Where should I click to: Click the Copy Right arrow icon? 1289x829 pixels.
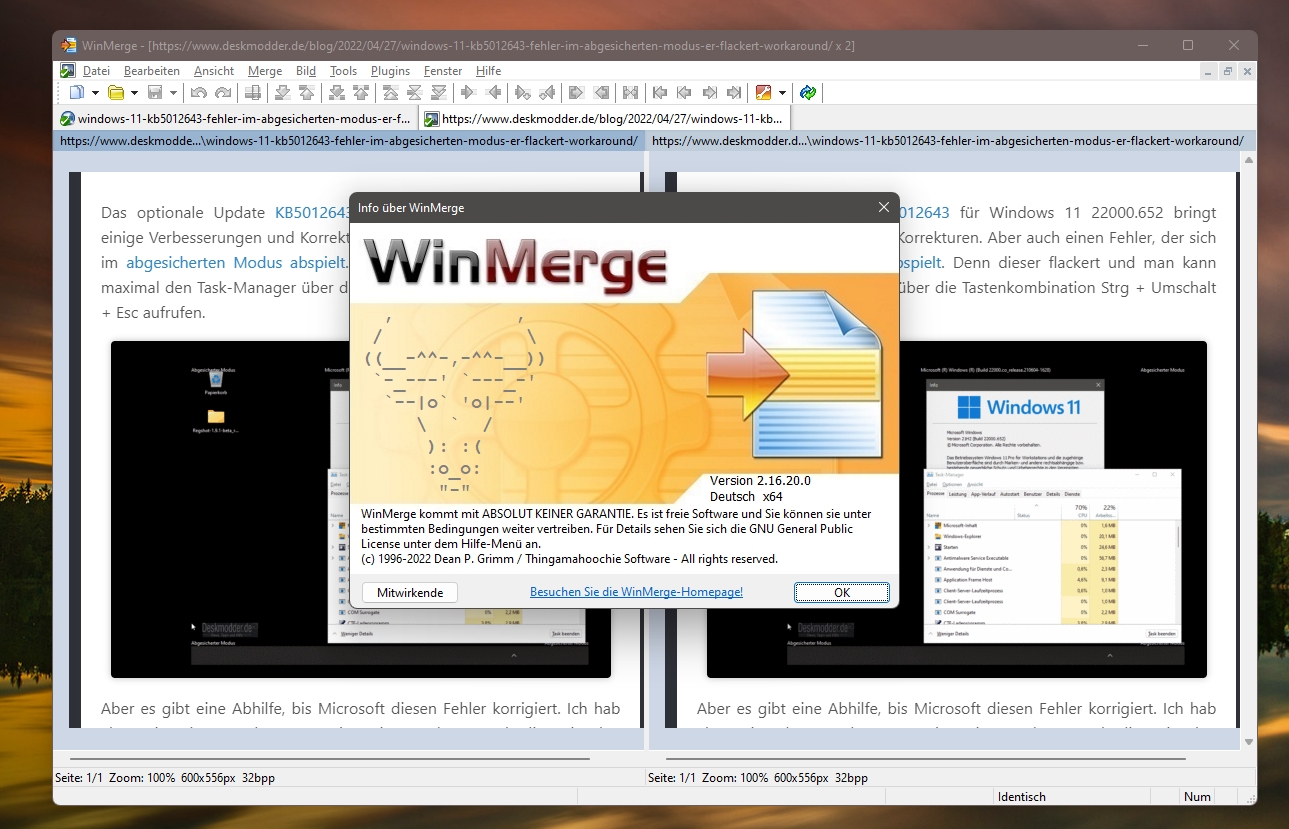pos(467,93)
